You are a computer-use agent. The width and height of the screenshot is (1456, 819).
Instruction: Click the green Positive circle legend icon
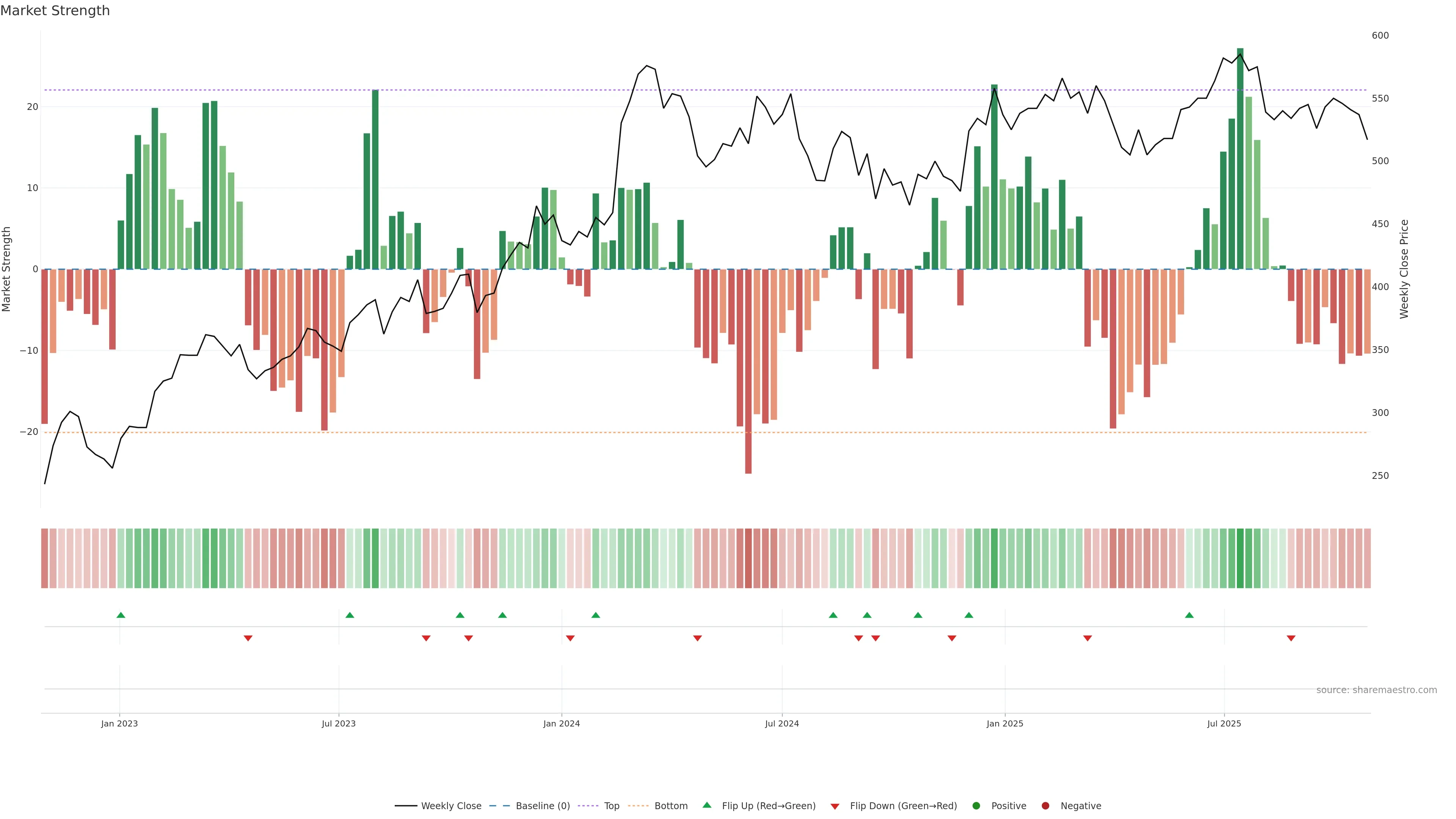(x=976, y=805)
